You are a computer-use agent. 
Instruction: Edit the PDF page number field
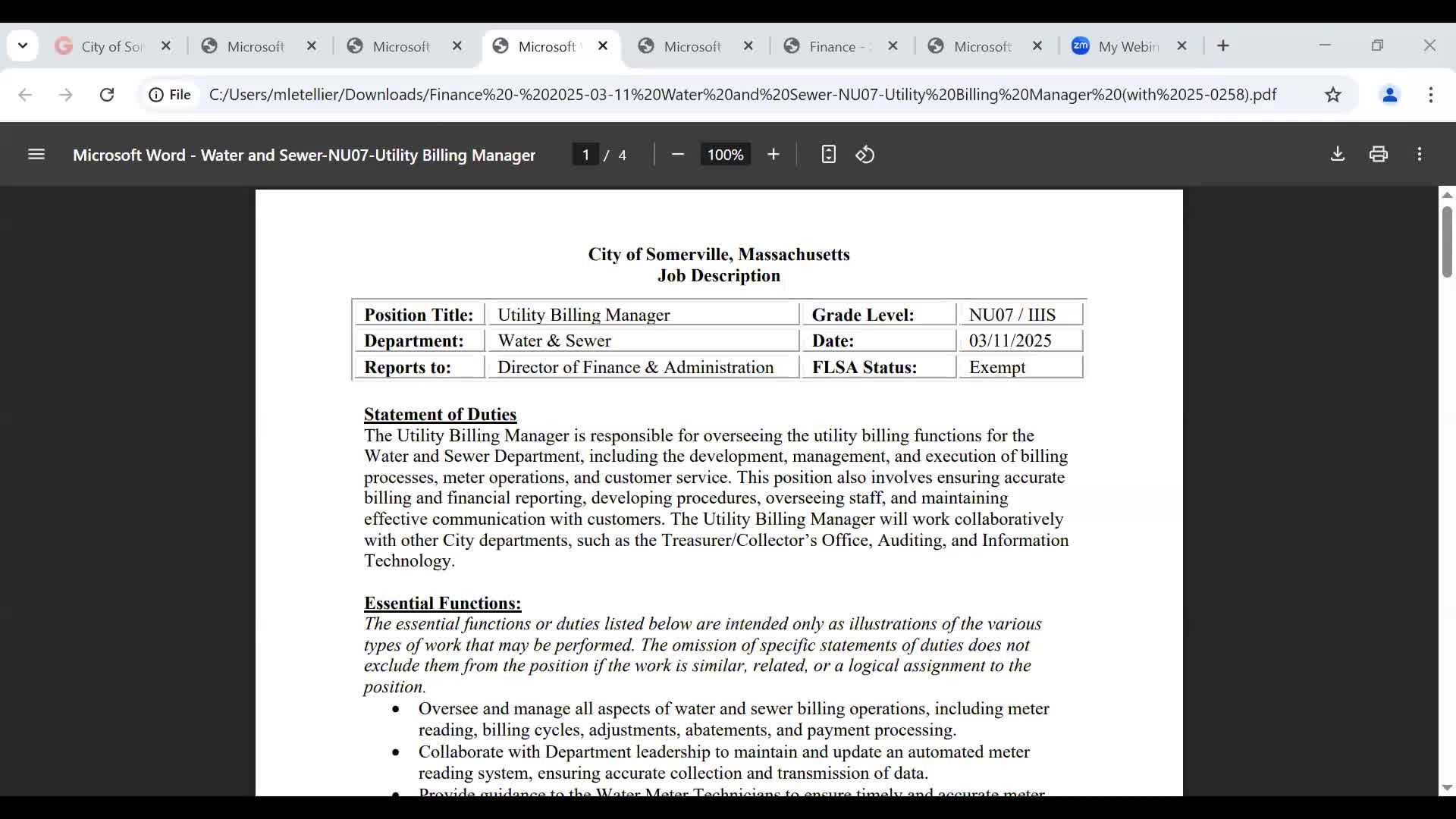pos(585,155)
